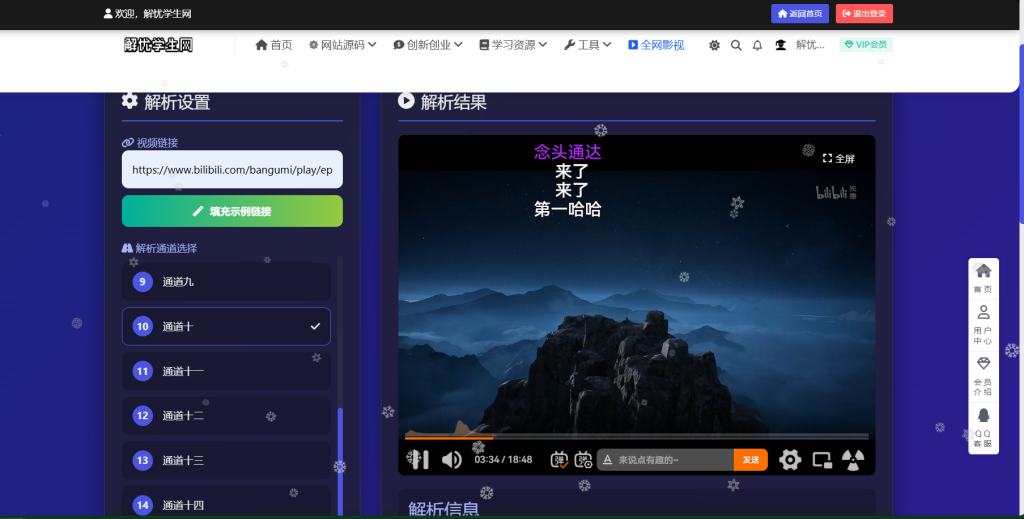Viewport: 1024px width, 519px height.
Task: Select channel 通道十二
Action: 226,416
